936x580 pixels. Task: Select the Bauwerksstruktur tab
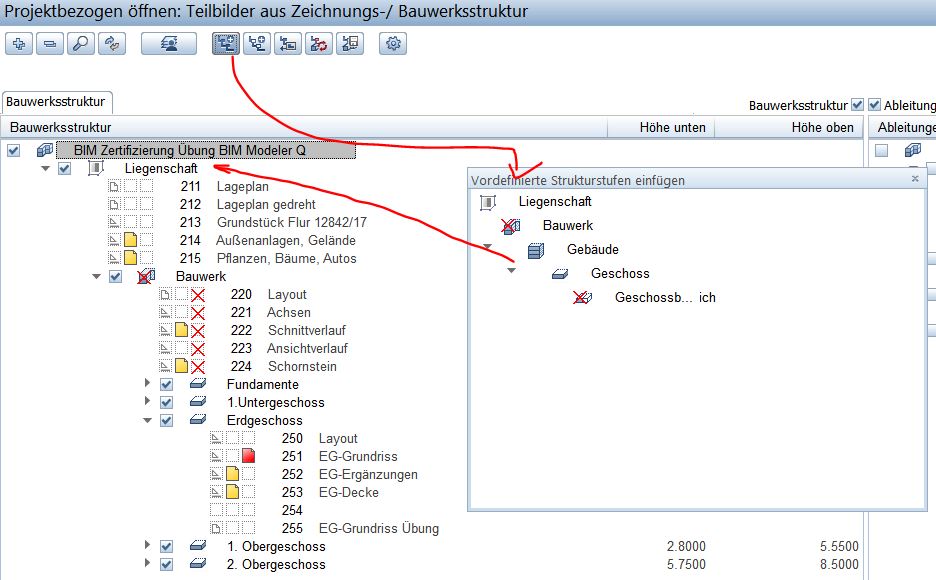pyautogui.click(x=57, y=102)
